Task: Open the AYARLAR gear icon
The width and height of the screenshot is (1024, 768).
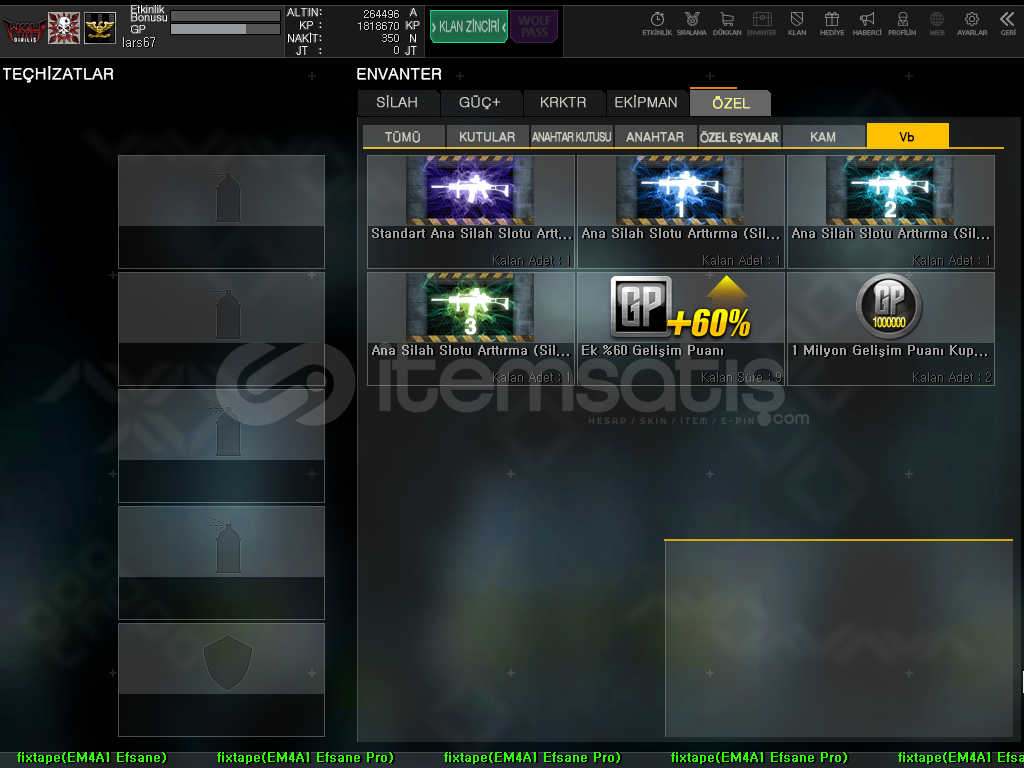Action: coord(972,23)
